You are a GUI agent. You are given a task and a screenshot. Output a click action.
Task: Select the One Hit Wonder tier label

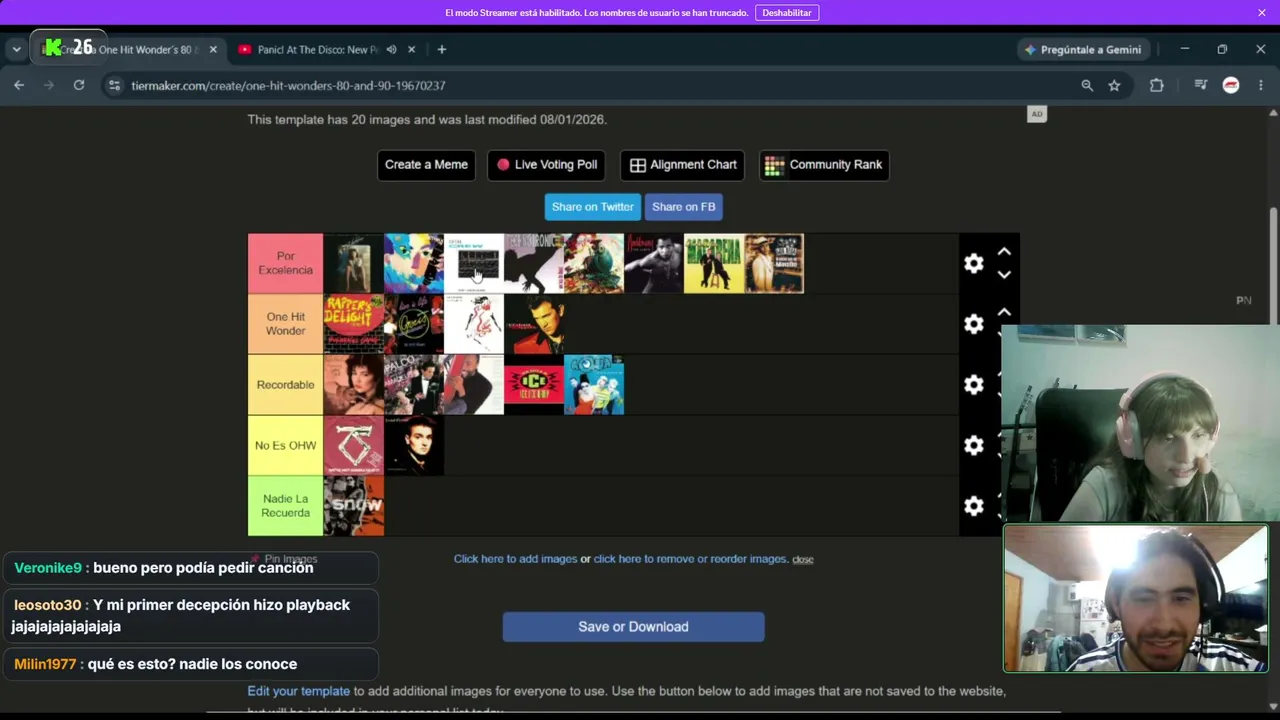pos(286,324)
